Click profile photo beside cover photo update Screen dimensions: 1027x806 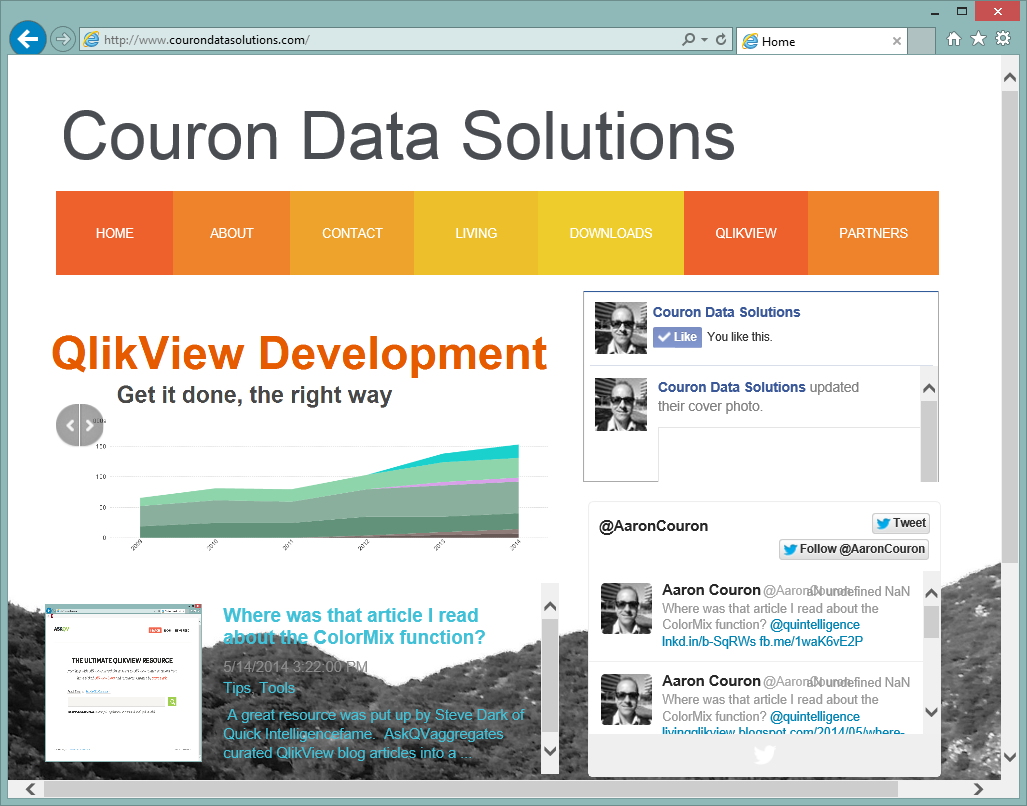[x=621, y=404]
